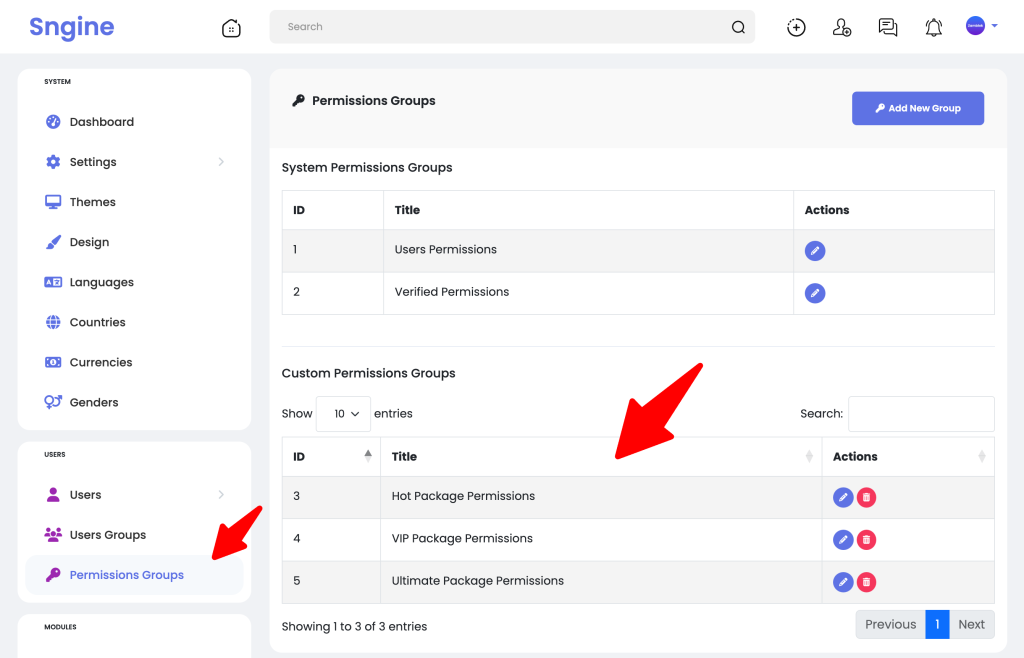Open the entries count dropdown

343,414
